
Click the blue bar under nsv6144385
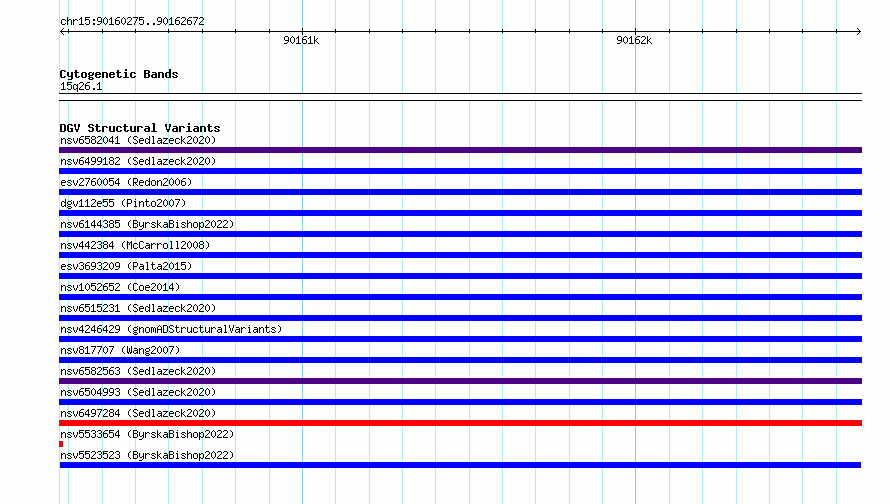(x=460, y=234)
